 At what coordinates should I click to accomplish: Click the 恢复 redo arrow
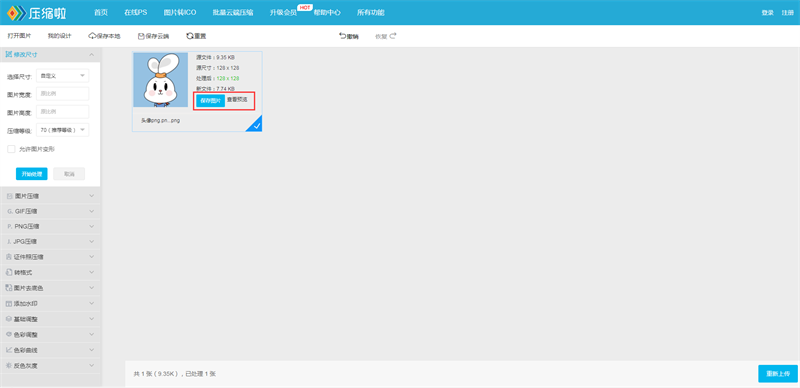click(x=393, y=36)
